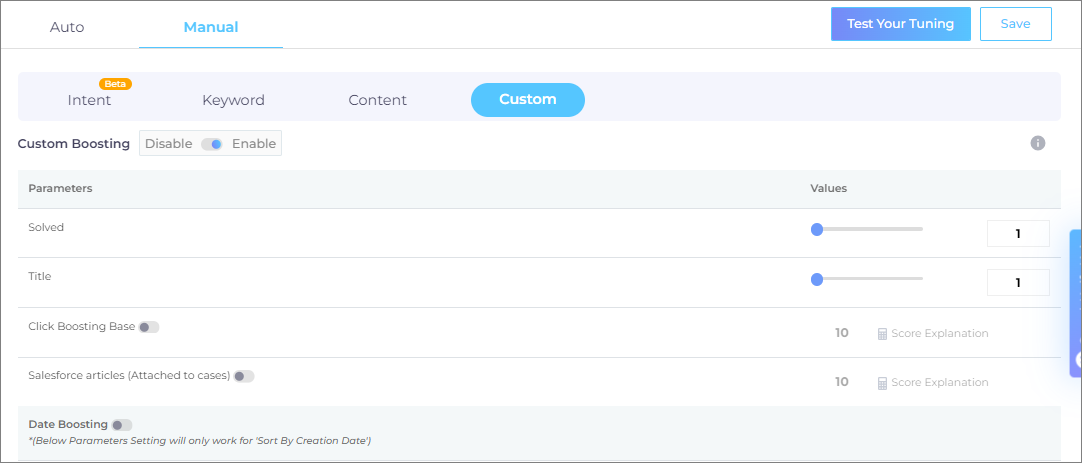Go to the Keyword tab
The image size is (1082, 463).
[233, 100]
